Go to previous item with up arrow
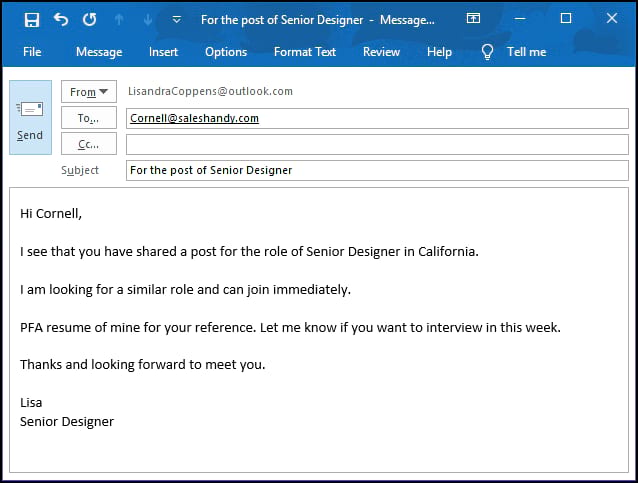 pos(119,19)
